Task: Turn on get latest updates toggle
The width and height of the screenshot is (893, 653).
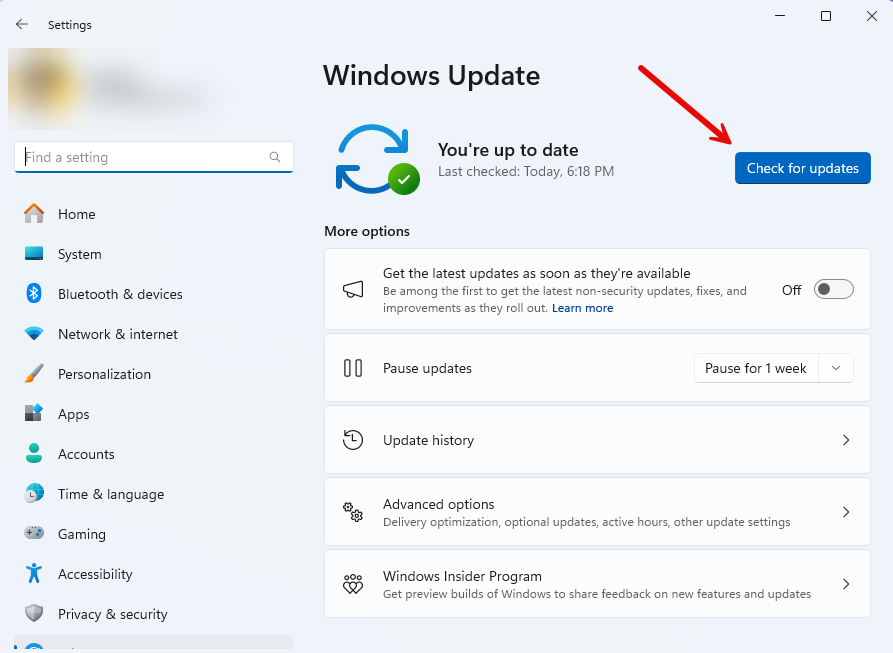Action: (x=833, y=289)
